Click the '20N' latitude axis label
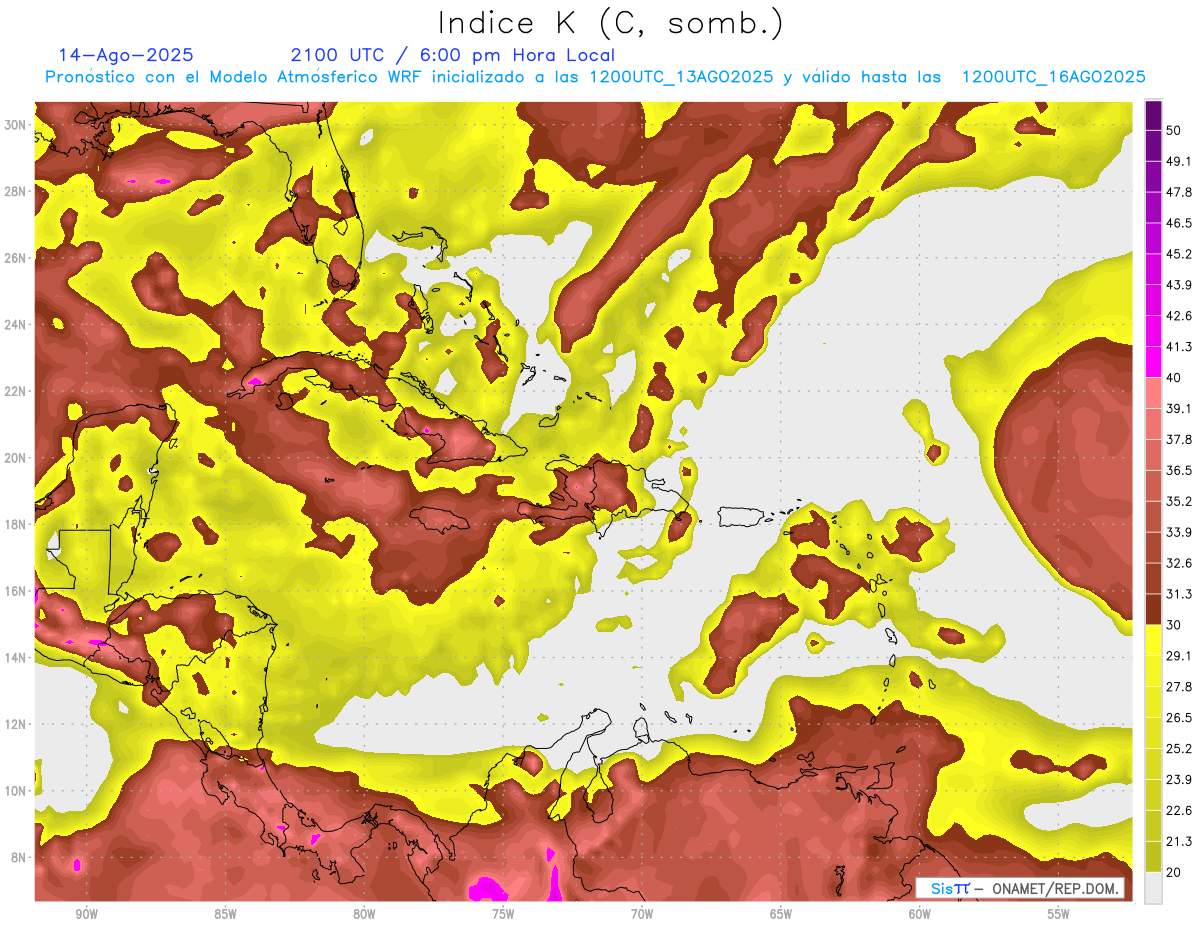Viewport: 1200px width, 927px height. (17, 457)
